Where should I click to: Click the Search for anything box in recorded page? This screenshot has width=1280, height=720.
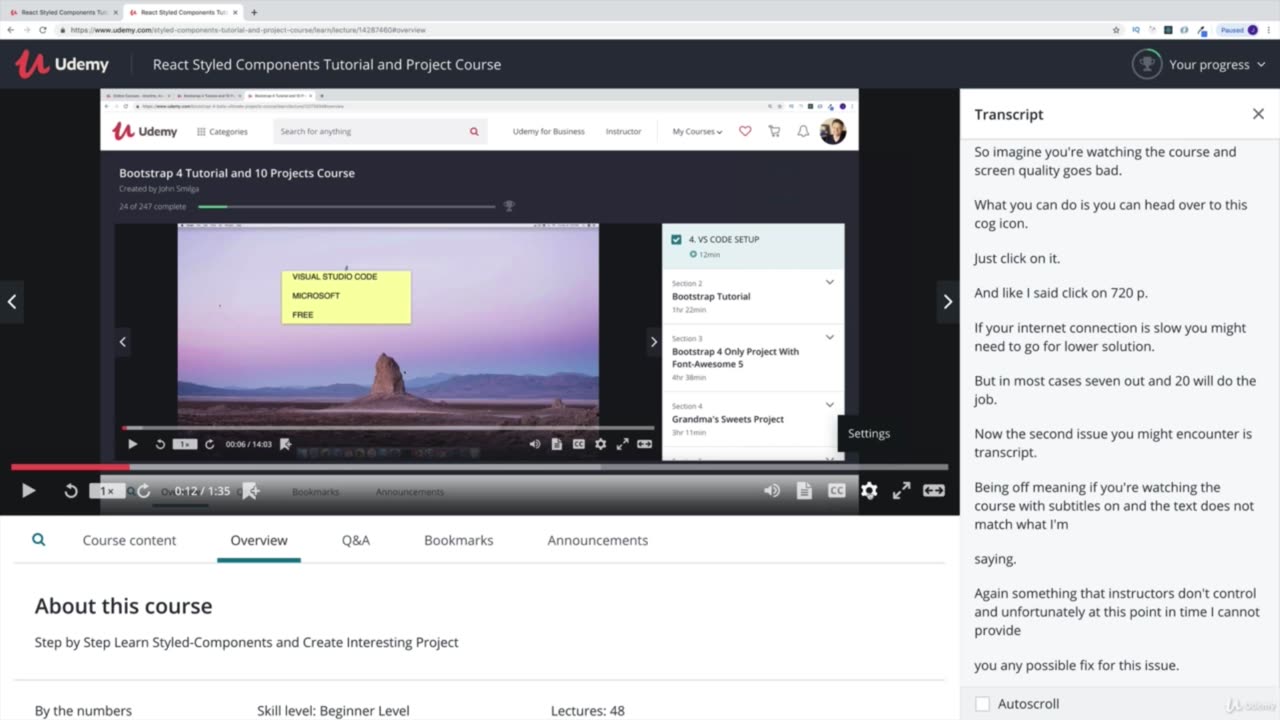(380, 131)
